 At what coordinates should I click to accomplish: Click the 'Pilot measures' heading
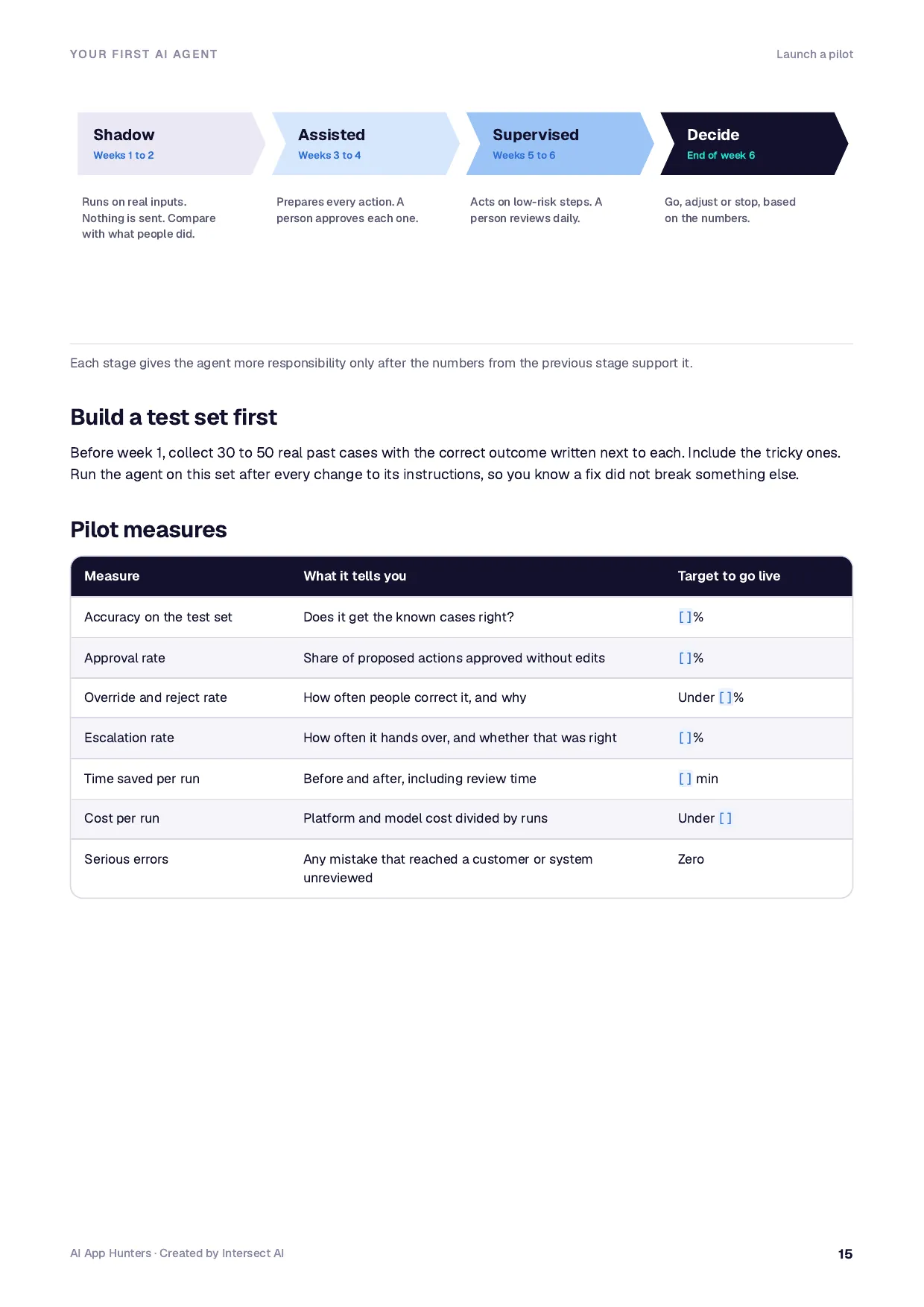tap(148, 530)
